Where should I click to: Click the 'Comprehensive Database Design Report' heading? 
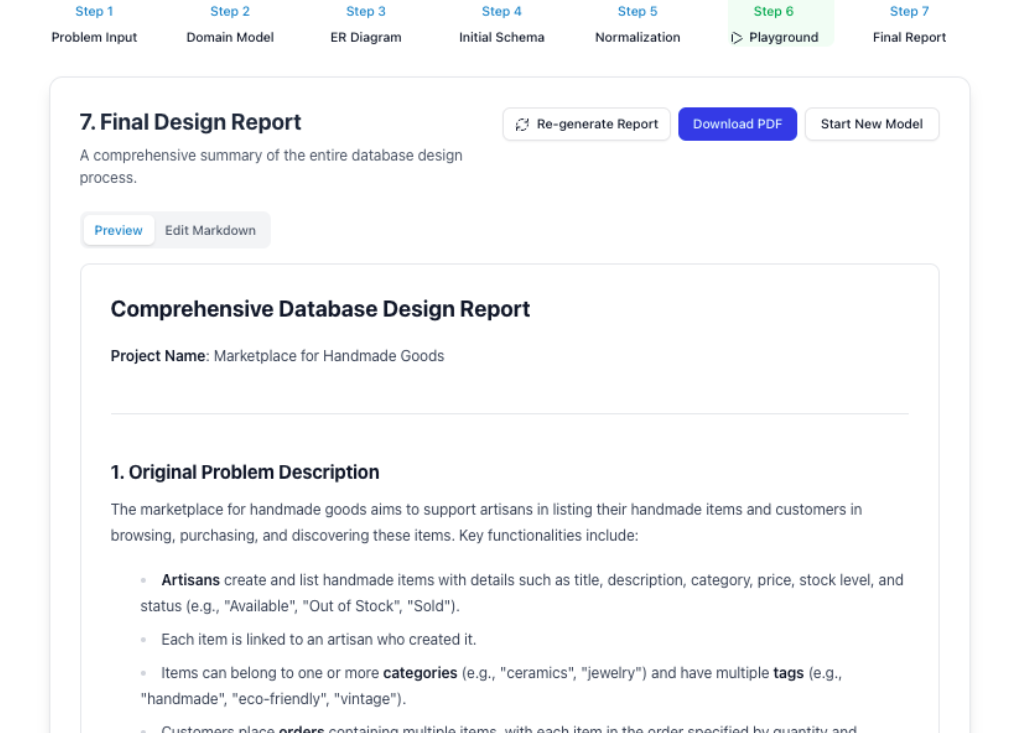click(320, 309)
